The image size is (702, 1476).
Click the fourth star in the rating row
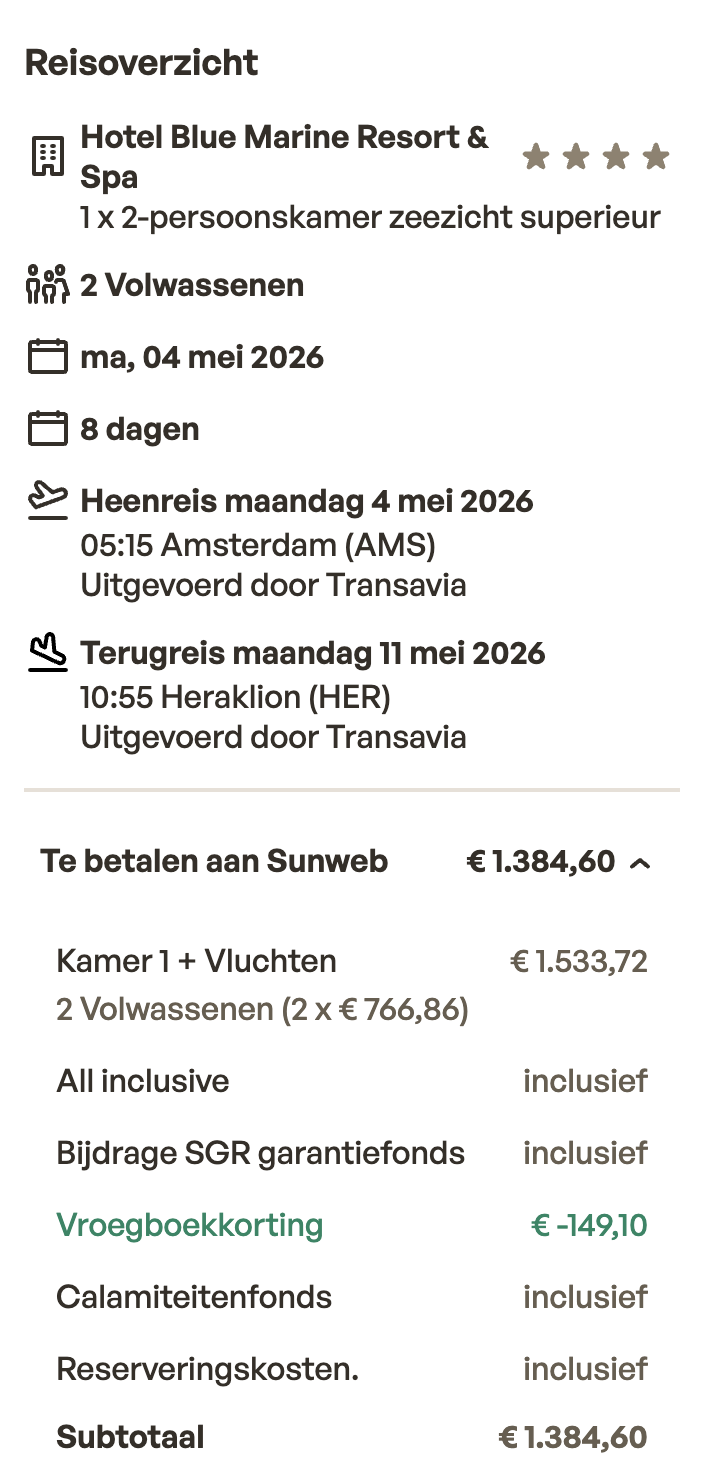tap(656, 156)
